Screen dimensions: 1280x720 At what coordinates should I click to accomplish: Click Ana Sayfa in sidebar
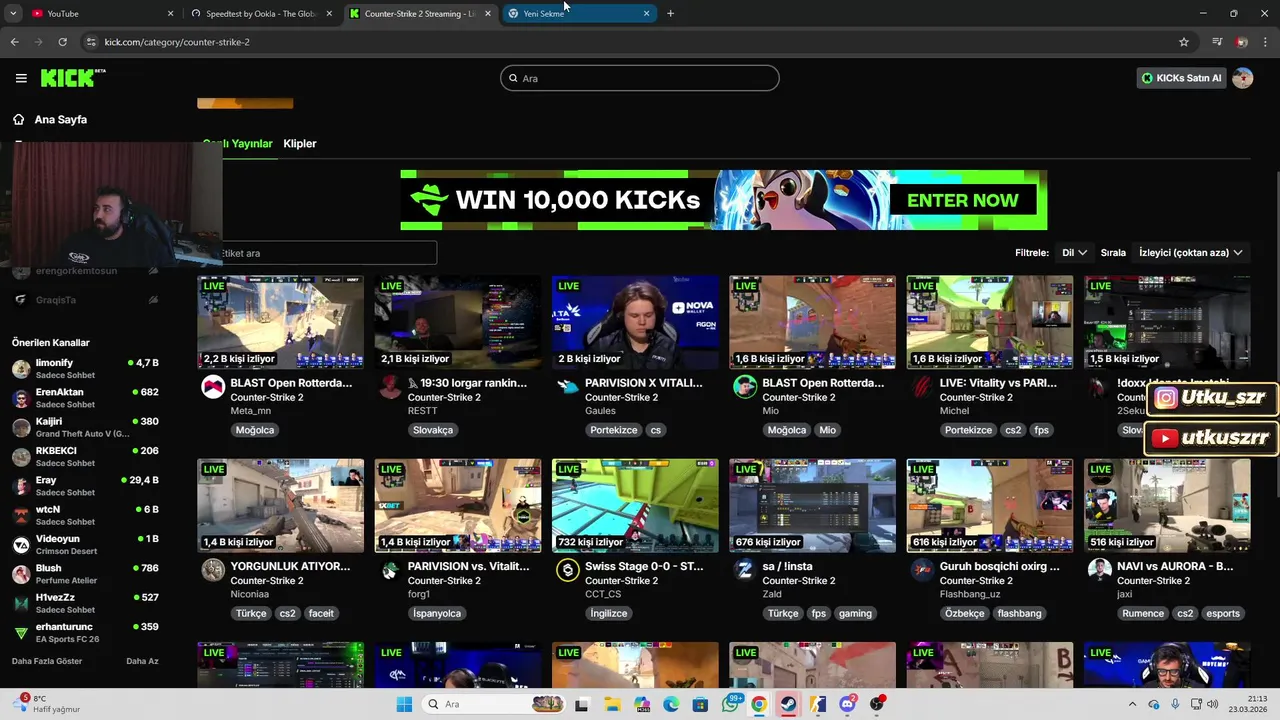[61, 119]
